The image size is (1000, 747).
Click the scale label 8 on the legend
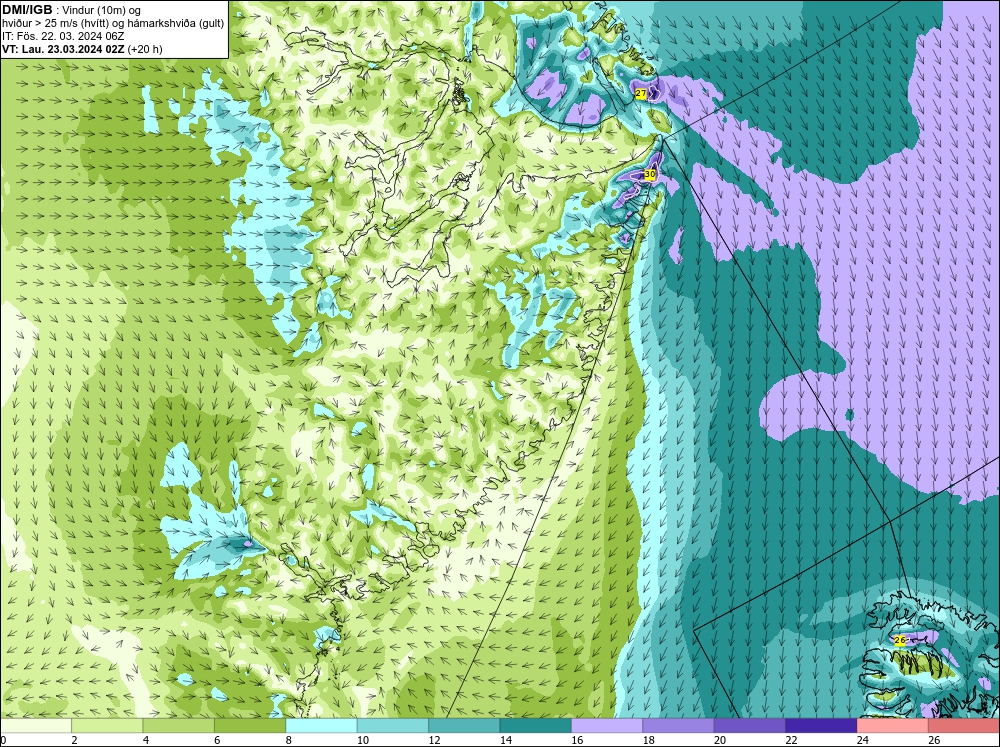pos(289,740)
